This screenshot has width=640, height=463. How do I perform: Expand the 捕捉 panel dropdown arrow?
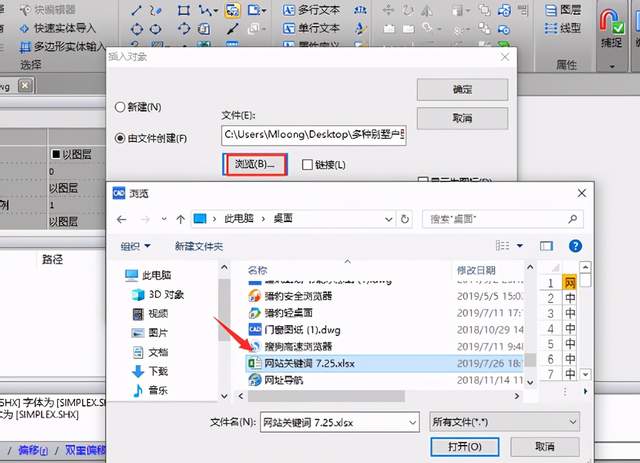pos(611,66)
